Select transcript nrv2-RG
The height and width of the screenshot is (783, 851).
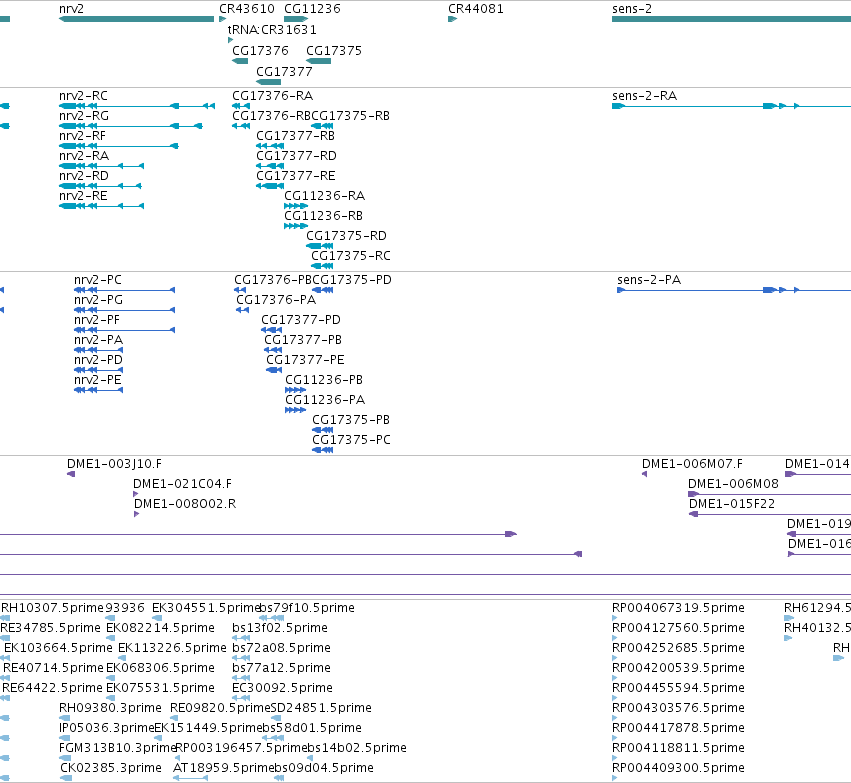pos(84,116)
